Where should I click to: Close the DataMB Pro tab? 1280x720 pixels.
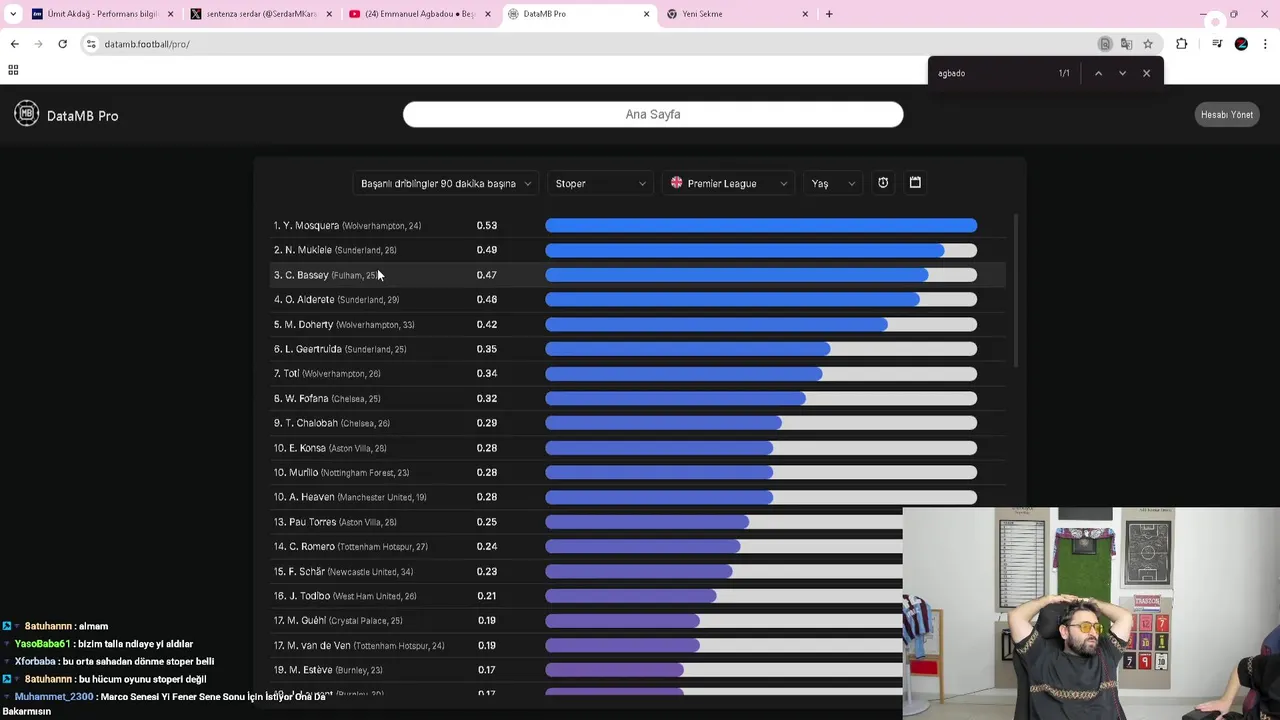click(646, 14)
